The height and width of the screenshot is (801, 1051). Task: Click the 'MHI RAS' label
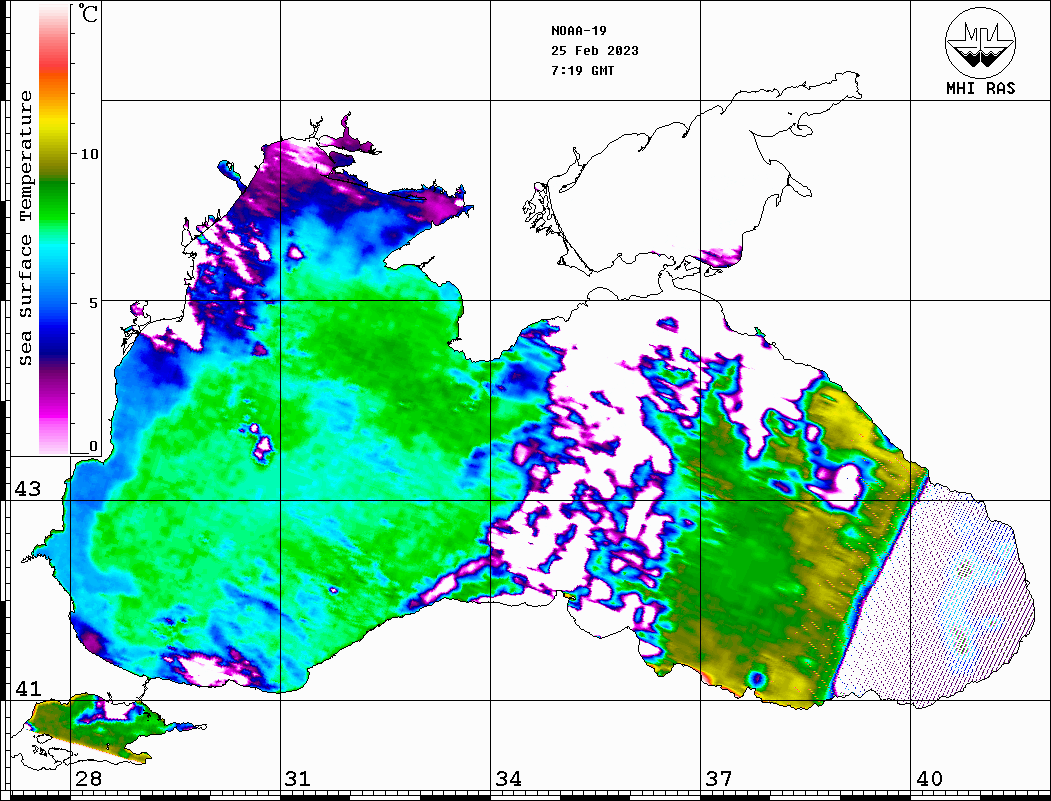pos(980,88)
